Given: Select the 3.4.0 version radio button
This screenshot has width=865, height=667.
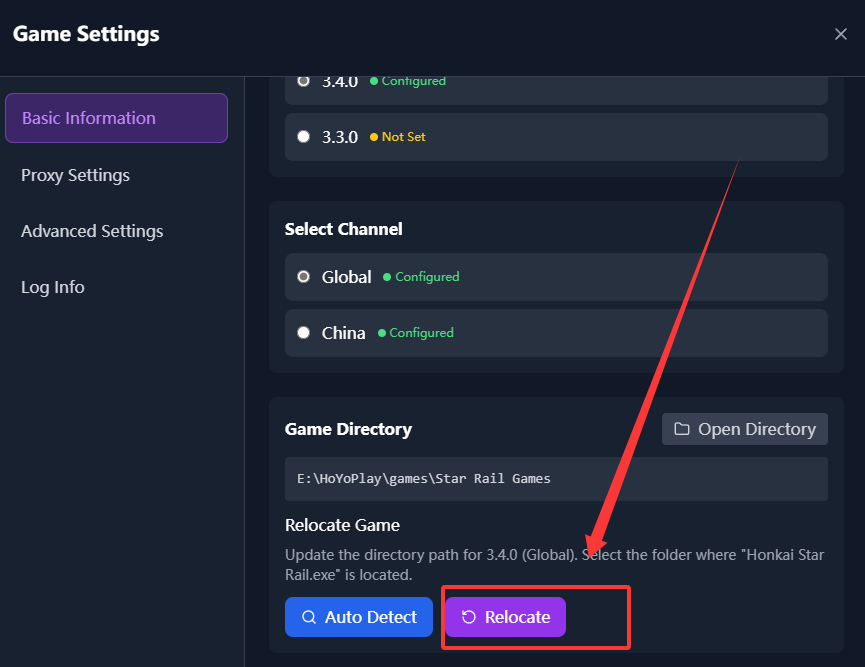Looking at the screenshot, I should click(x=304, y=81).
